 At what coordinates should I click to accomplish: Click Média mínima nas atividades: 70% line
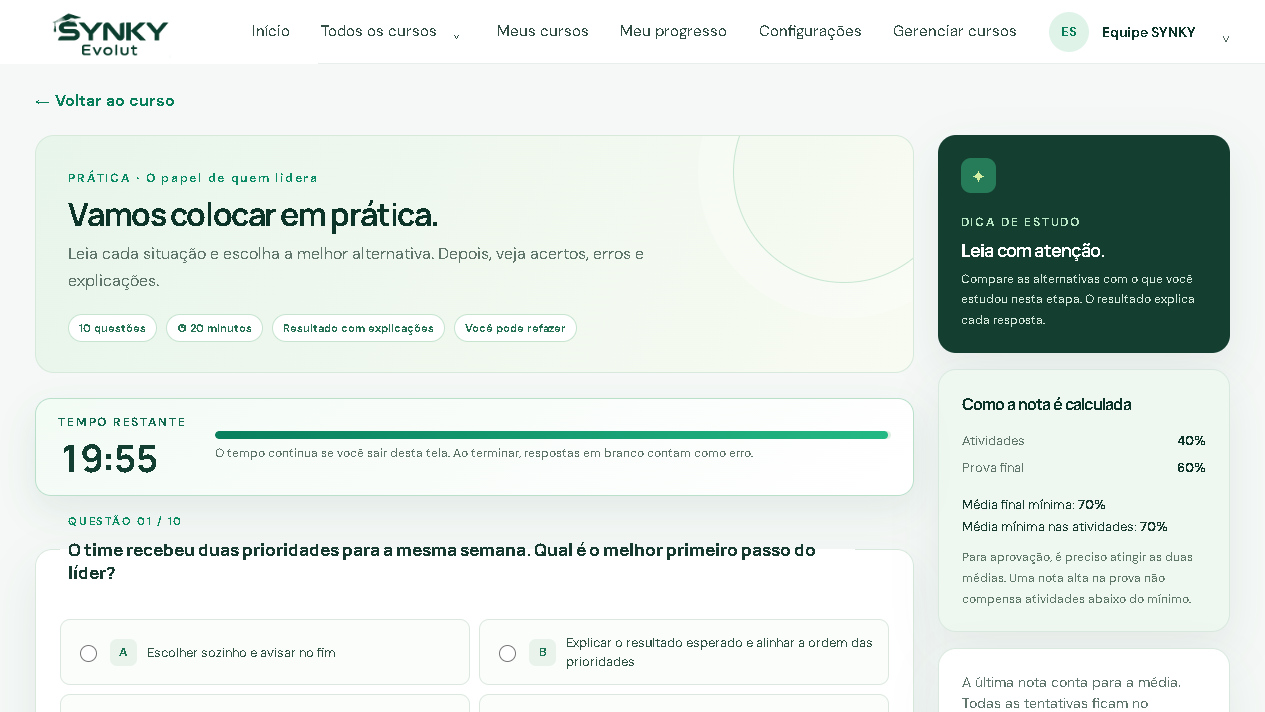pyautogui.click(x=1065, y=527)
